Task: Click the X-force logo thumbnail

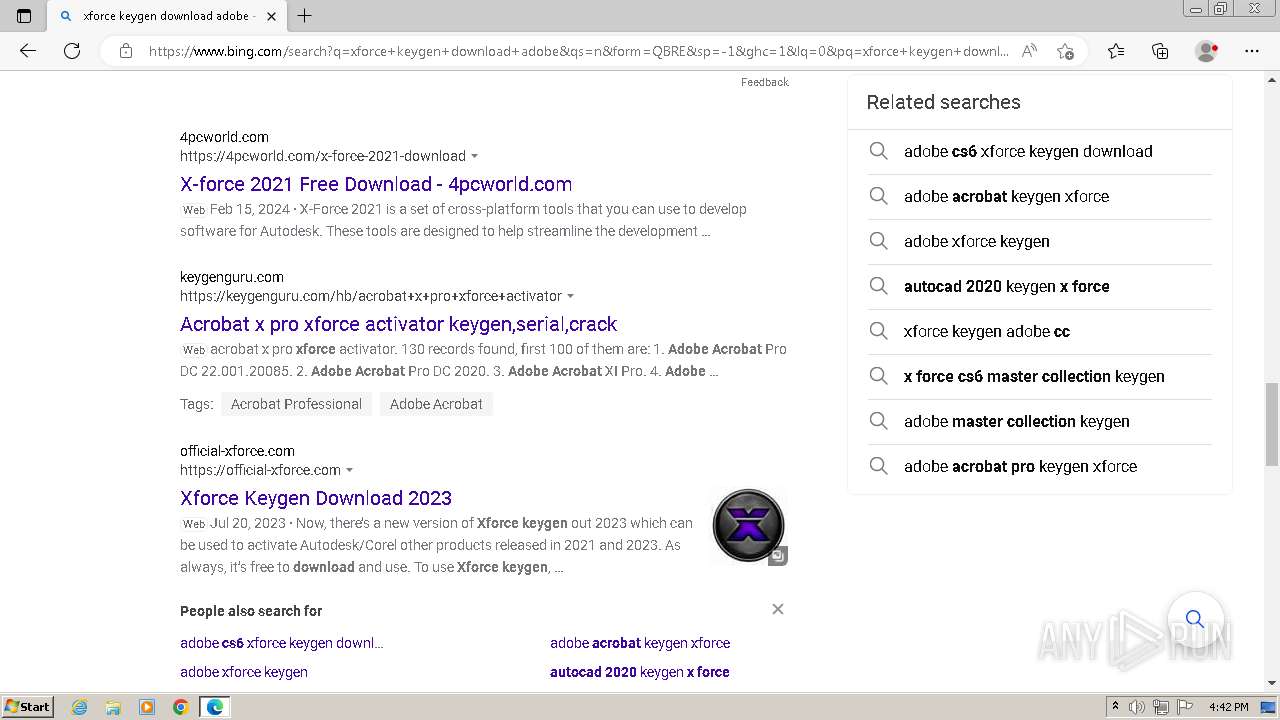Action: coord(748,525)
